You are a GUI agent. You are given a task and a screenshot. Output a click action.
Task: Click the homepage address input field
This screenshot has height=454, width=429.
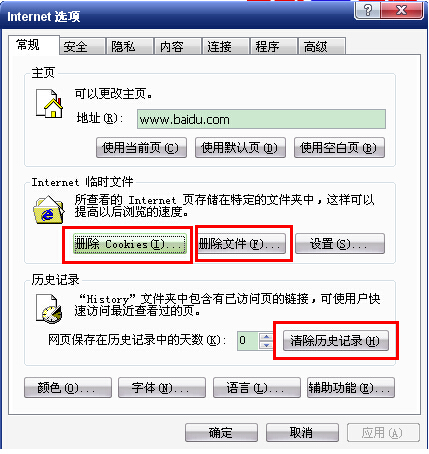click(x=261, y=119)
